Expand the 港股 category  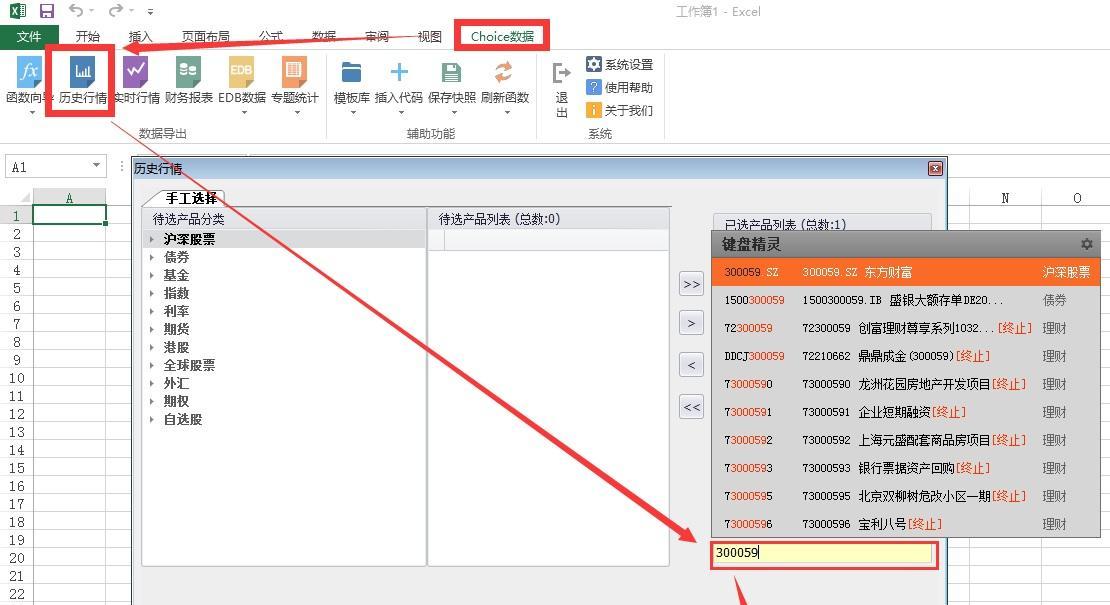click(151, 347)
